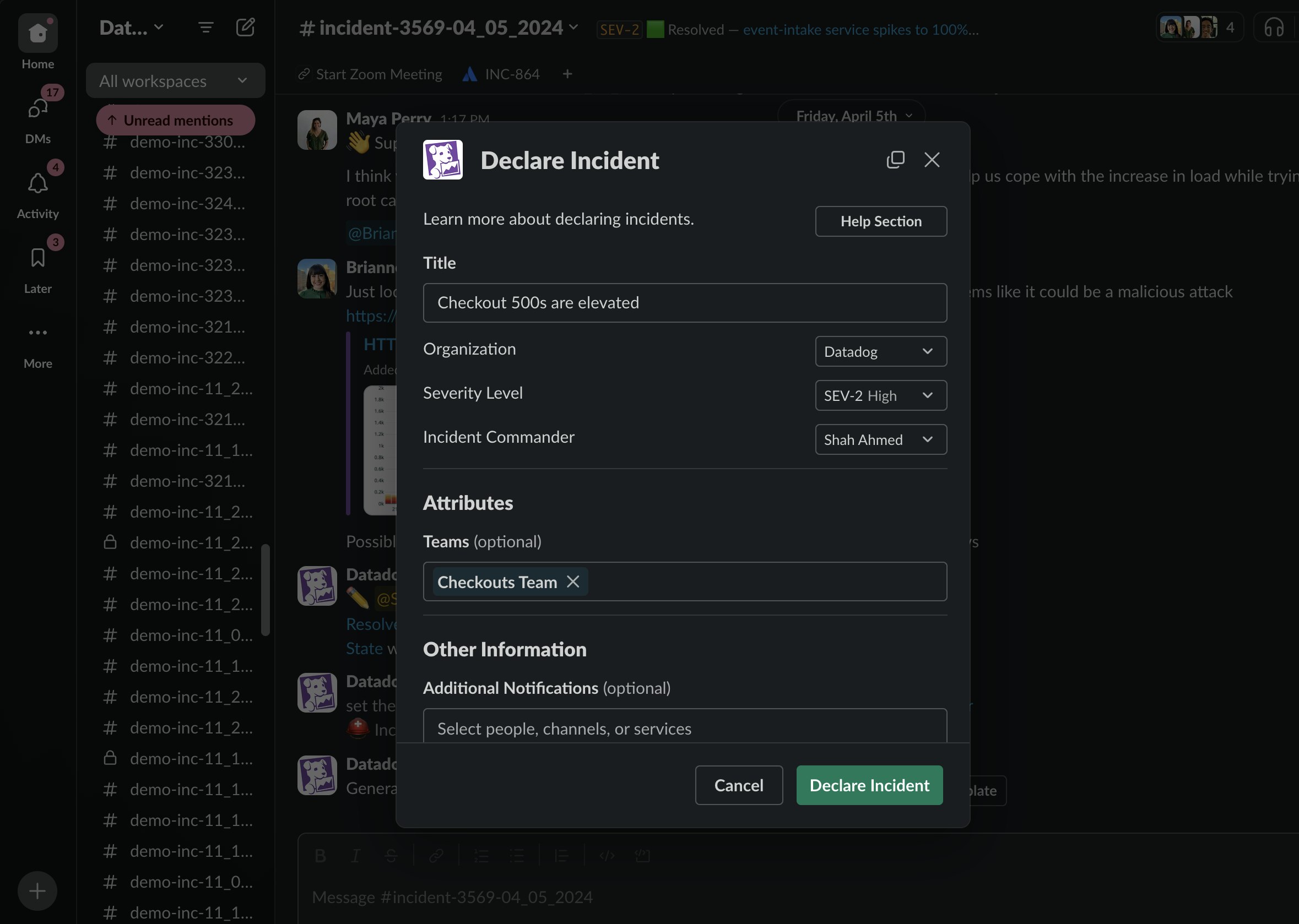Image resolution: width=1299 pixels, height=924 pixels.
Task: Open modal in new window icon
Action: coord(895,160)
